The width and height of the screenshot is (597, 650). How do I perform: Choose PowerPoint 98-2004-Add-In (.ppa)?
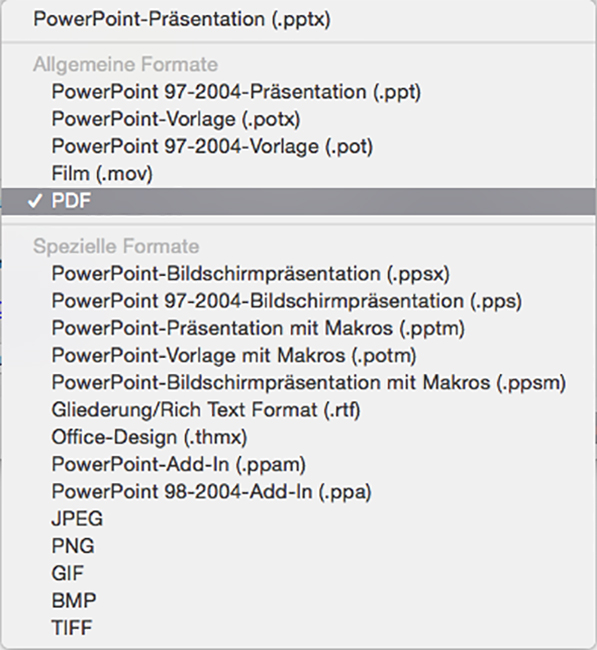point(298,492)
